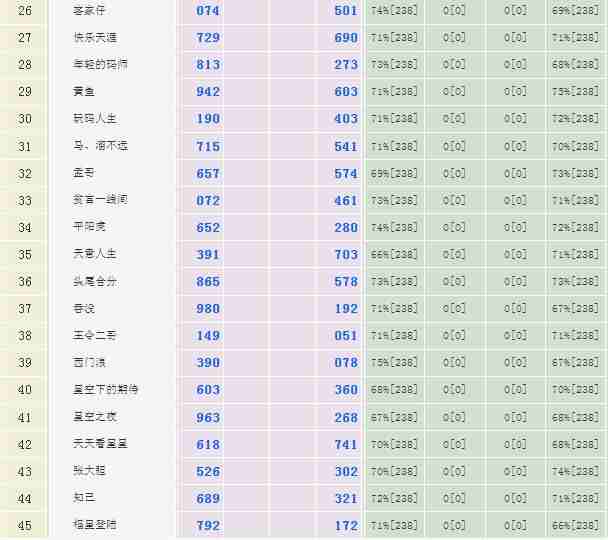Viewport: 608px width, 540px height.
Task: Click the 74%[238] cell in row 34
Action: coord(394,228)
